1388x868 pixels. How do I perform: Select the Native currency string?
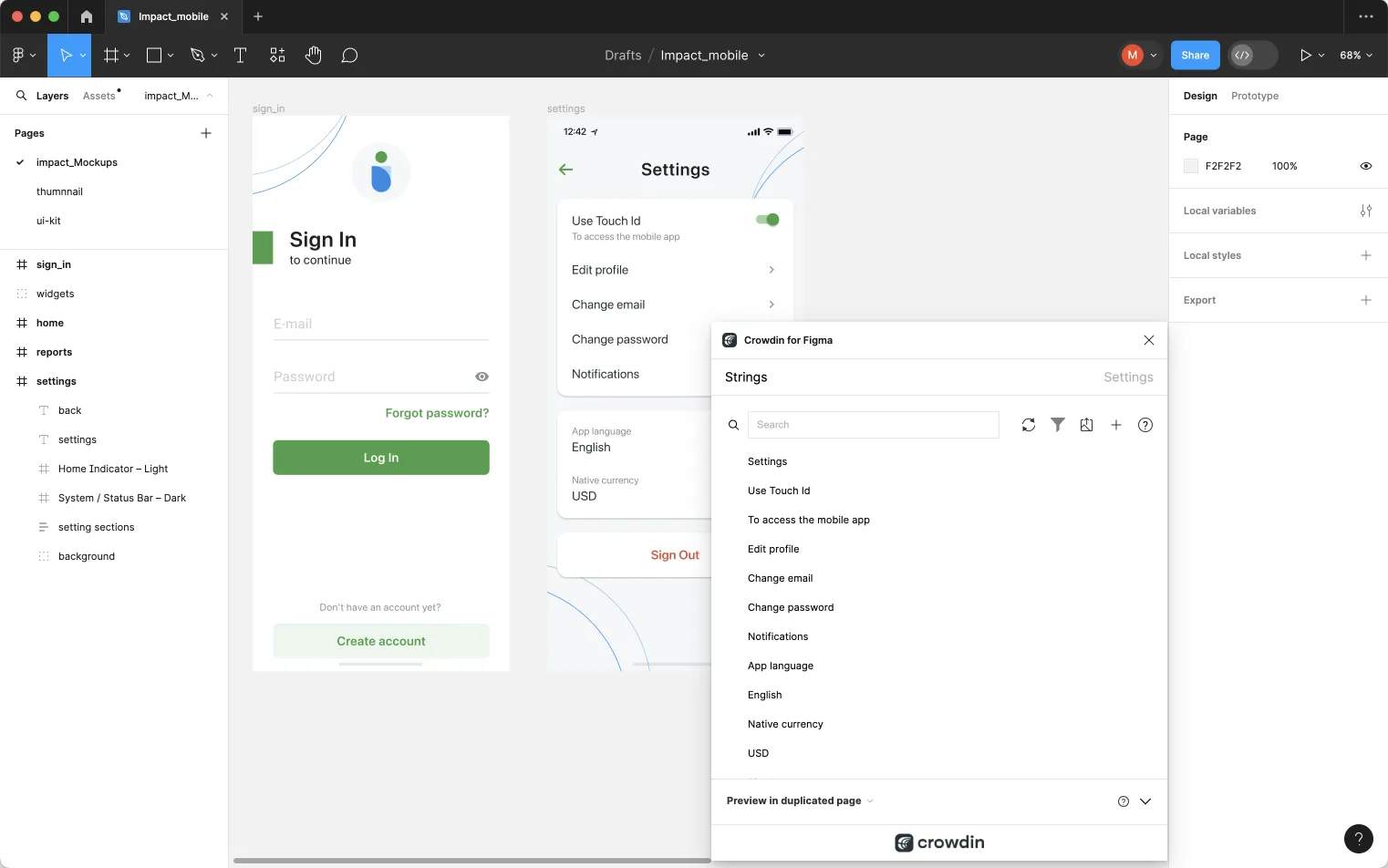coord(785,724)
